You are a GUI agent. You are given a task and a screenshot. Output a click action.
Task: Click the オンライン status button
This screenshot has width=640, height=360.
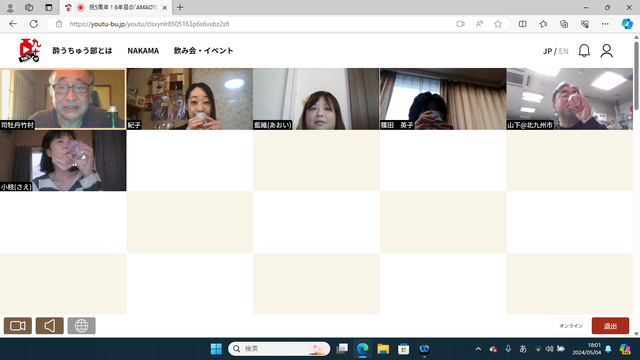pos(571,326)
